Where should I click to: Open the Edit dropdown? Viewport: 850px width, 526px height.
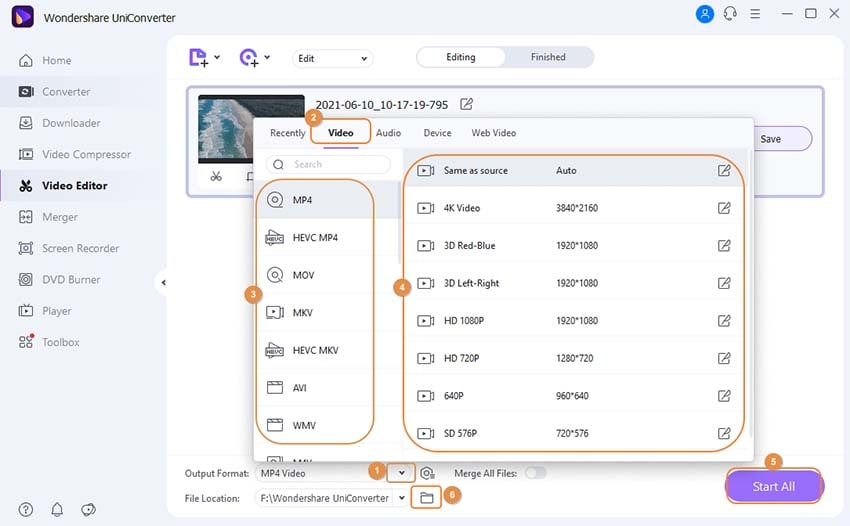pyautogui.click(x=332, y=59)
